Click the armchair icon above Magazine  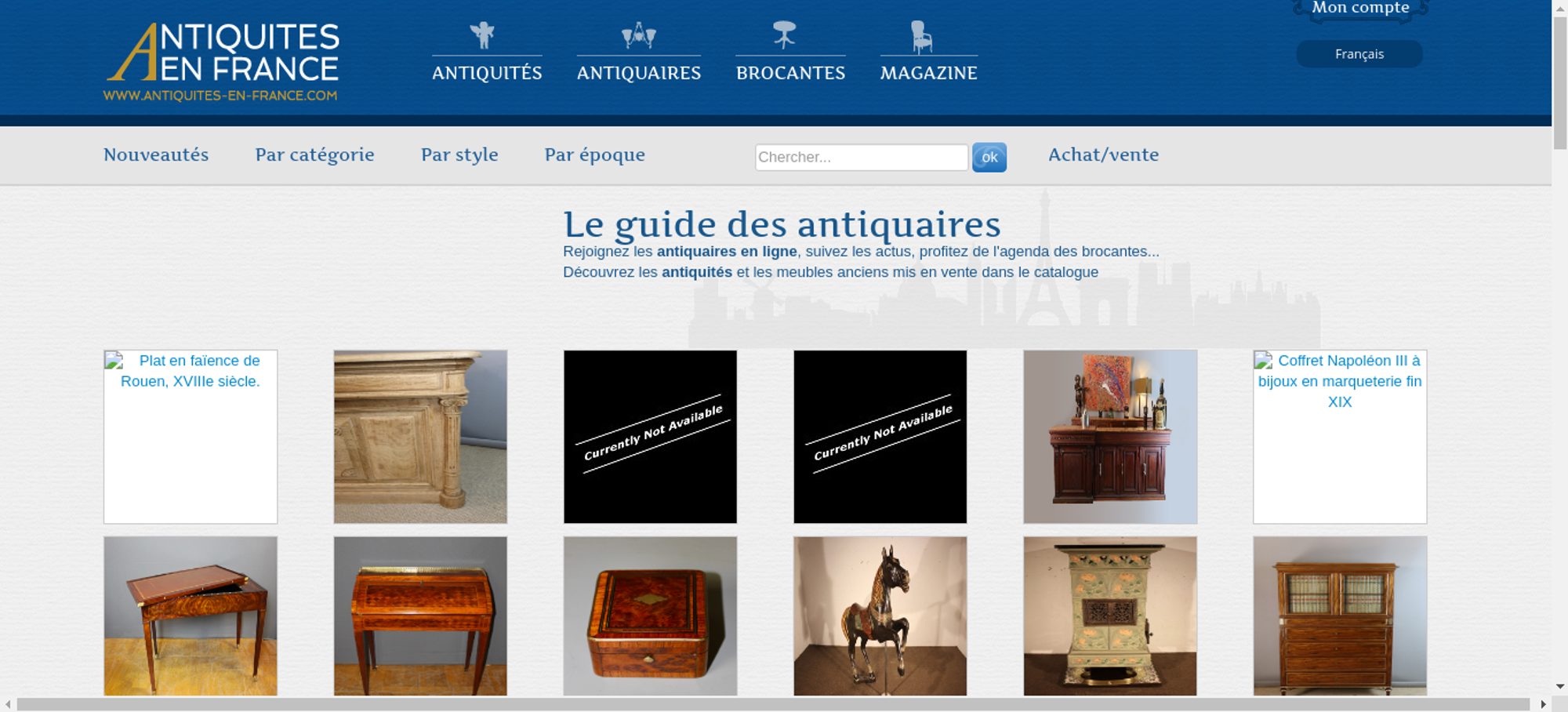pos(921,37)
